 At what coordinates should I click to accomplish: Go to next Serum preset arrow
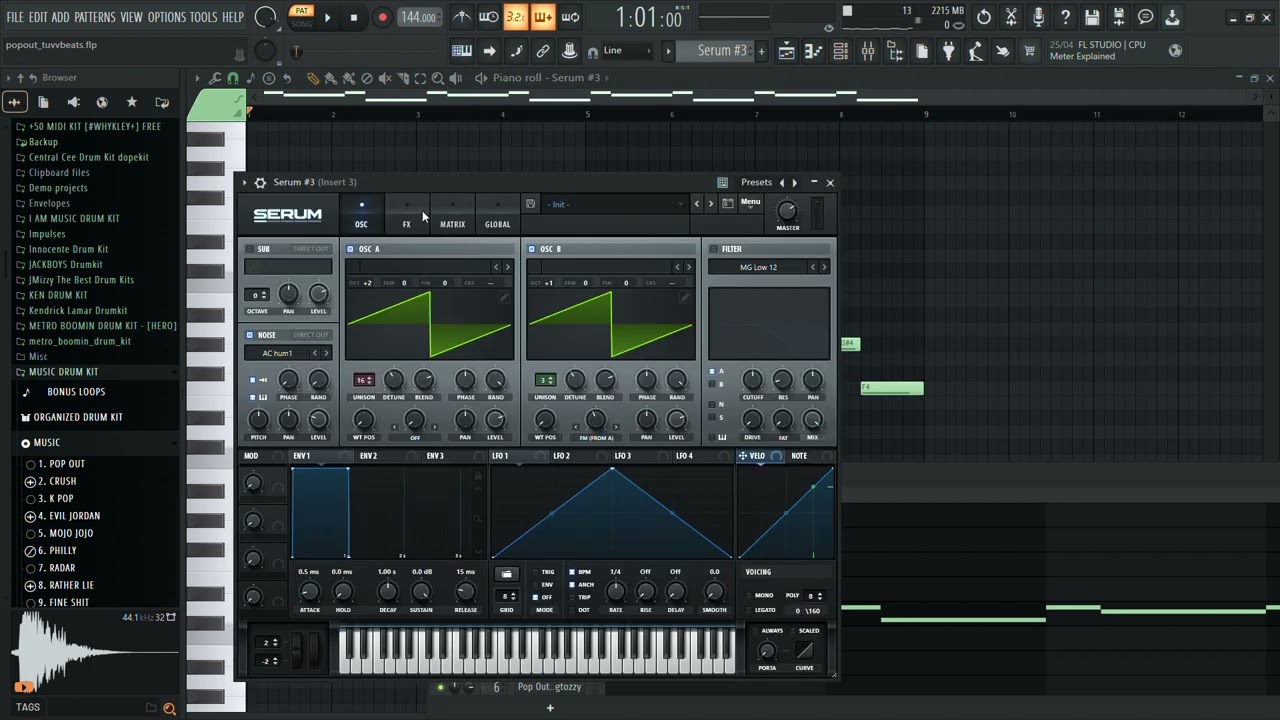click(x=711, y=204)
